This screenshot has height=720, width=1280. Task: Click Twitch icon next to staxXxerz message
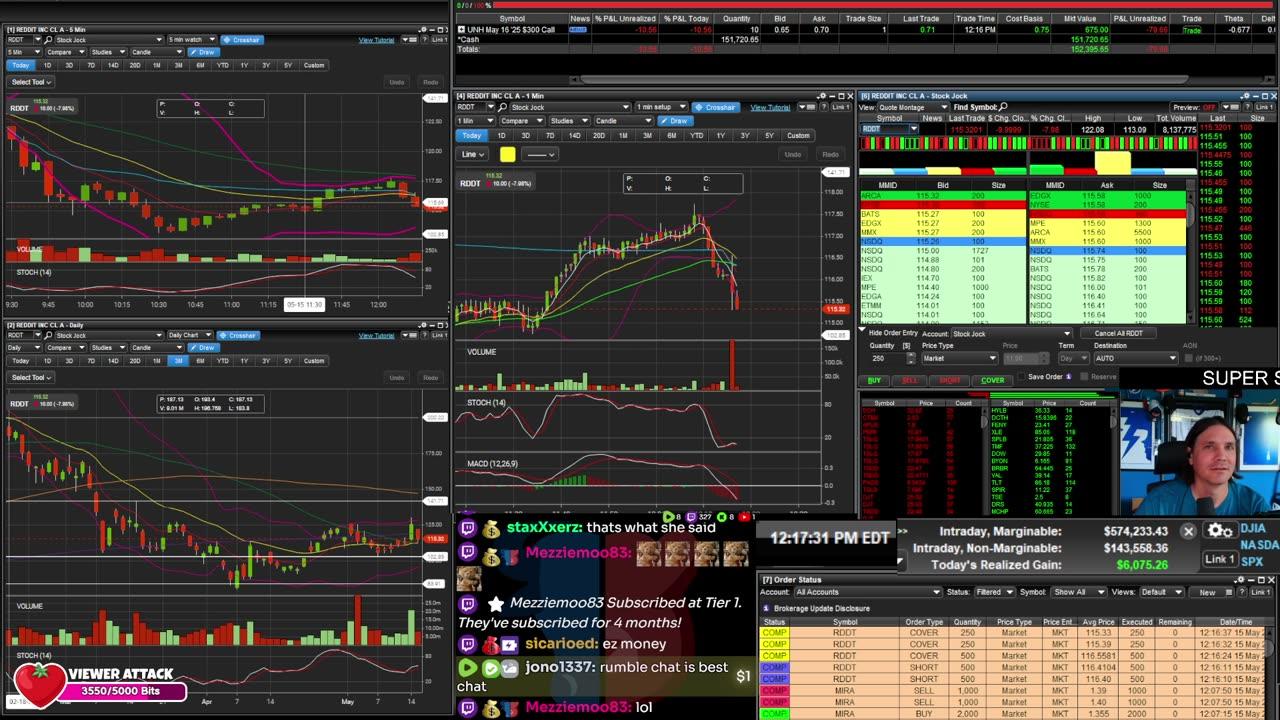[467, 527]
